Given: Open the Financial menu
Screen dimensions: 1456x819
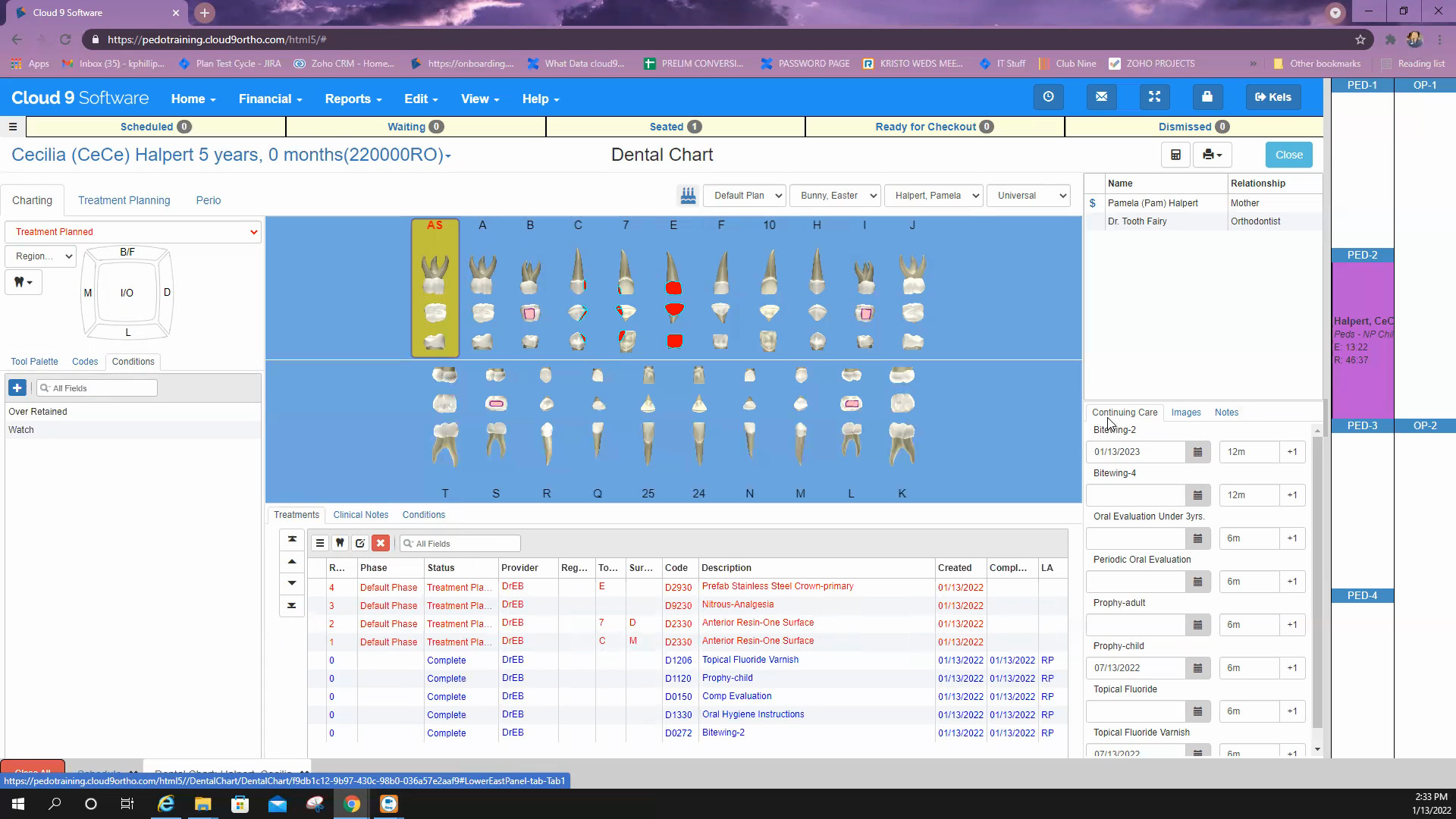Looking at the screenshot, I should [270, 99].
